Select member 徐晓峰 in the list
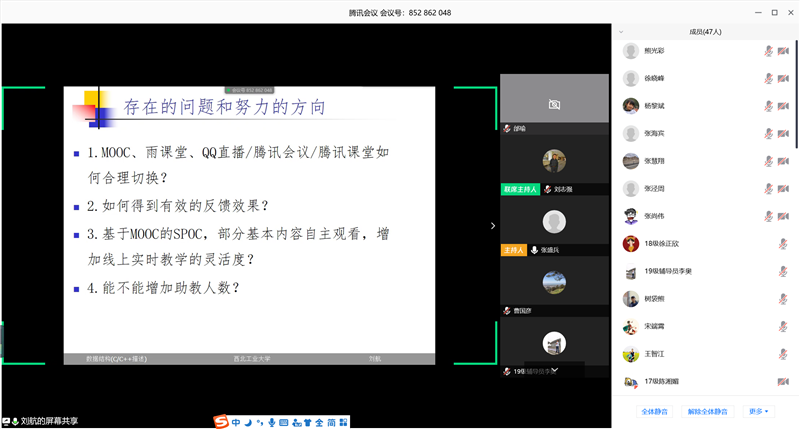This screenshot has width=800, height=429. click(x=706, y=79)
